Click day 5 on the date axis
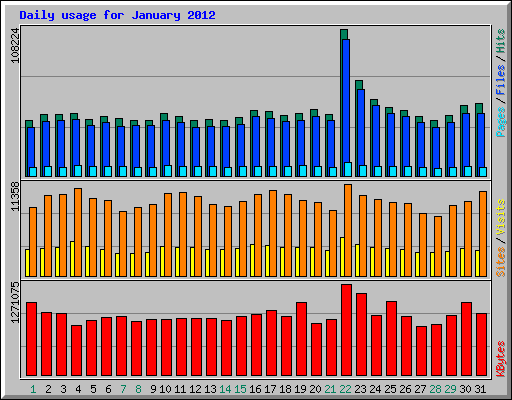This screenshot has height=400, width=512. click(93, 389)
